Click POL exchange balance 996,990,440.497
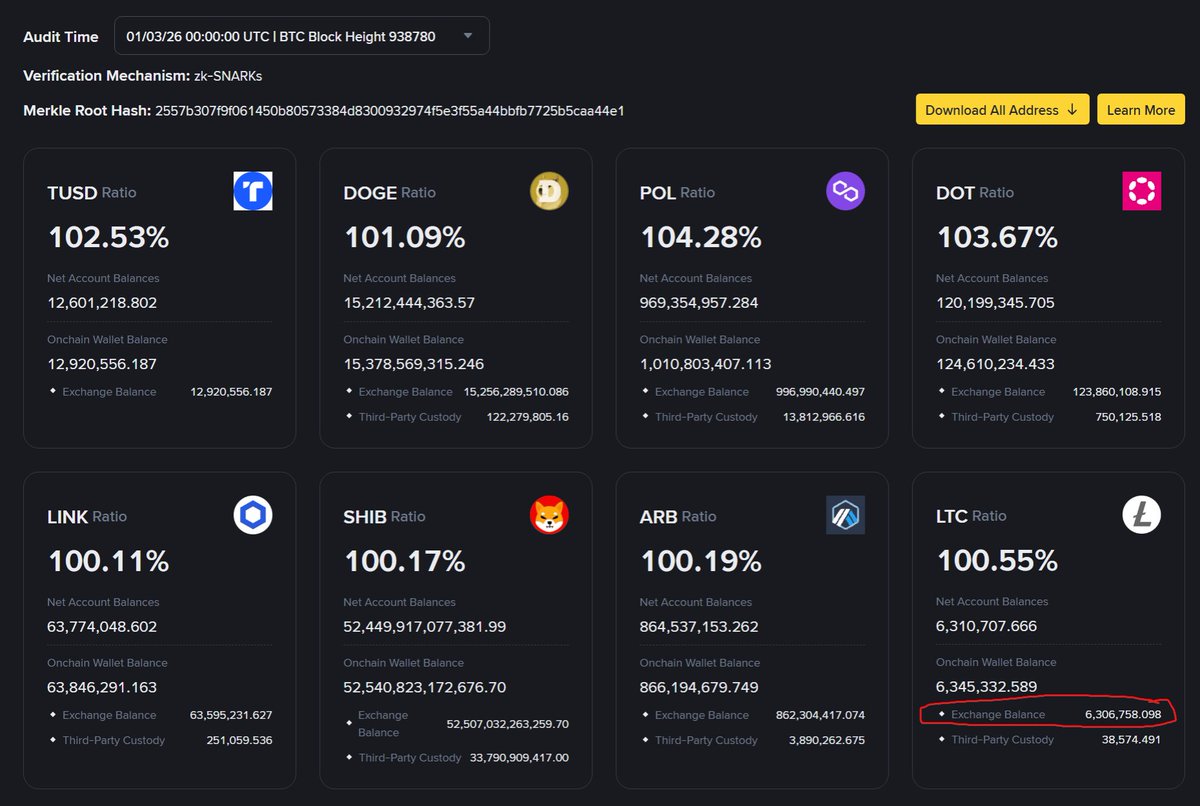The height and width of the screenshot is (806, 1200). [x=820, y=392]
